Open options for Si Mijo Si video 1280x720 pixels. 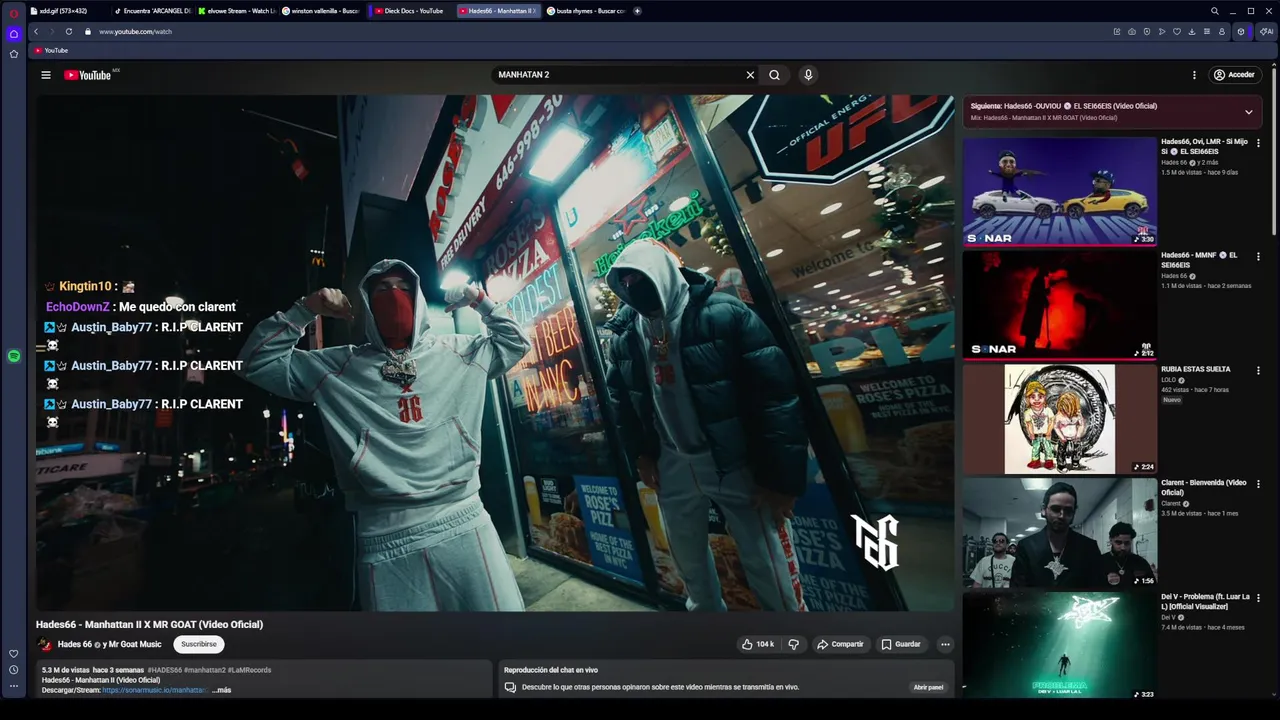(1258, 143)
